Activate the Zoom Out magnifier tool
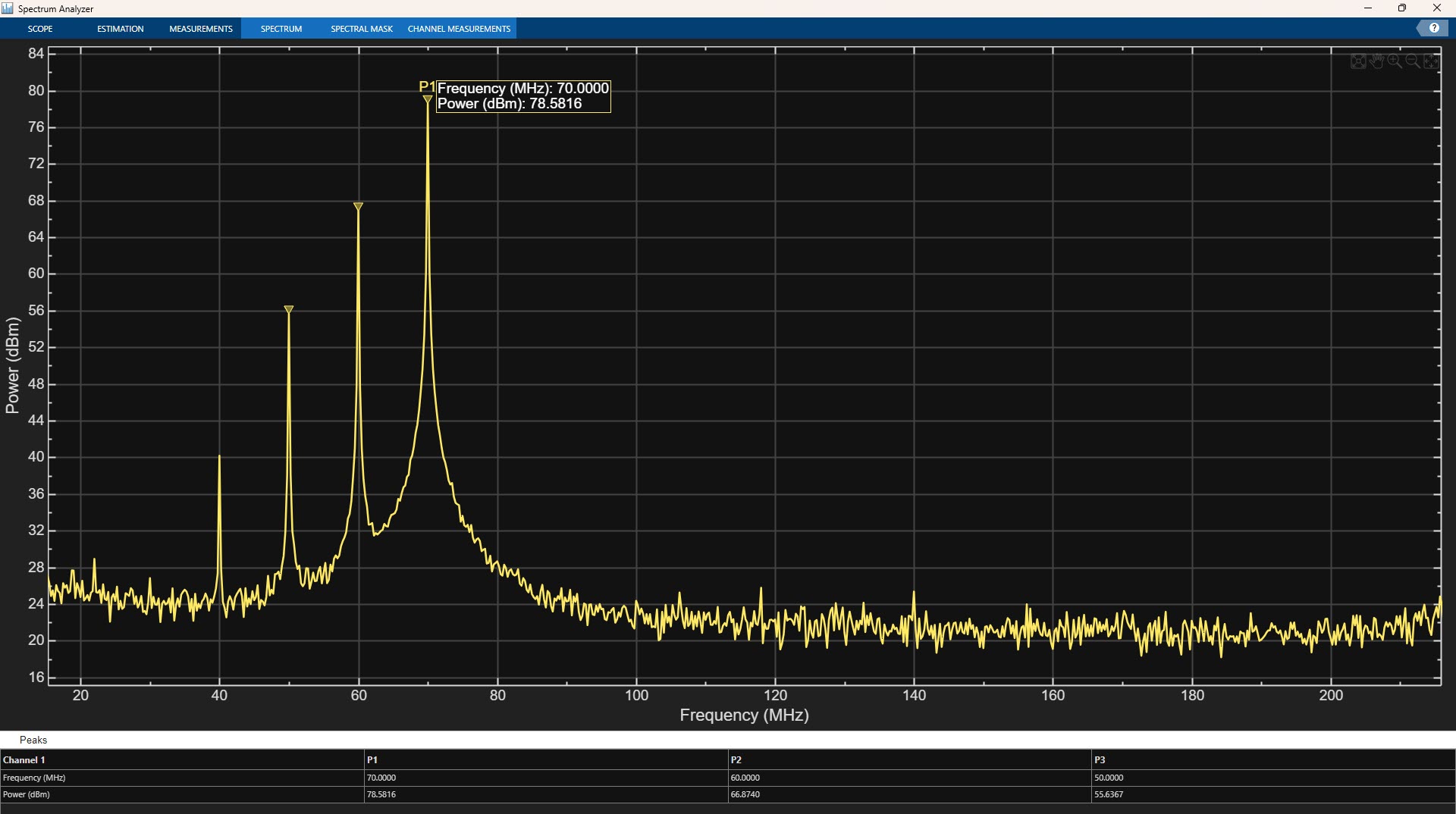 1413,61
